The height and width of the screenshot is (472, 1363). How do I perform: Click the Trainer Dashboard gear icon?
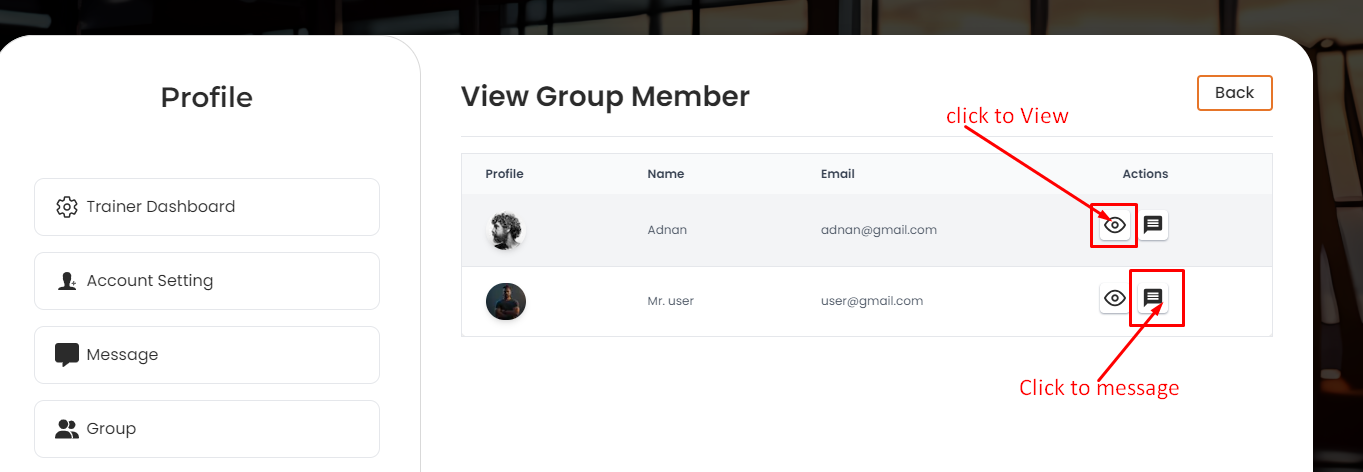click(x=67, y=207)
